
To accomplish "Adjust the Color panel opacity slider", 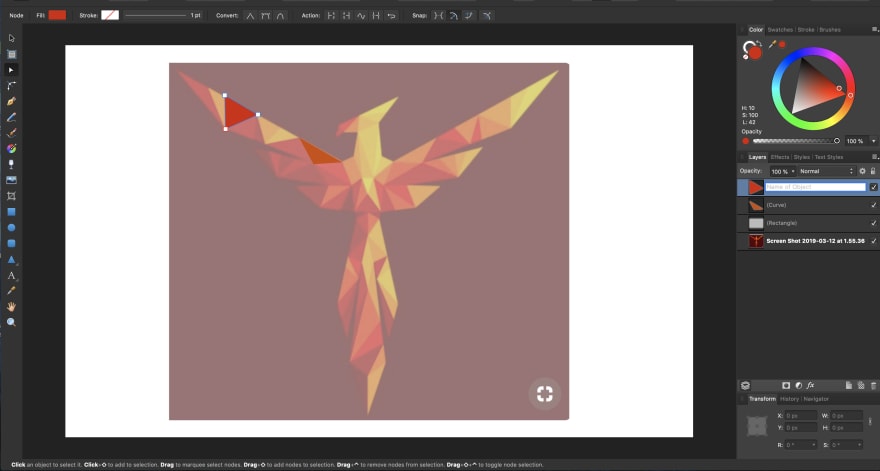I will coord(796,141).
